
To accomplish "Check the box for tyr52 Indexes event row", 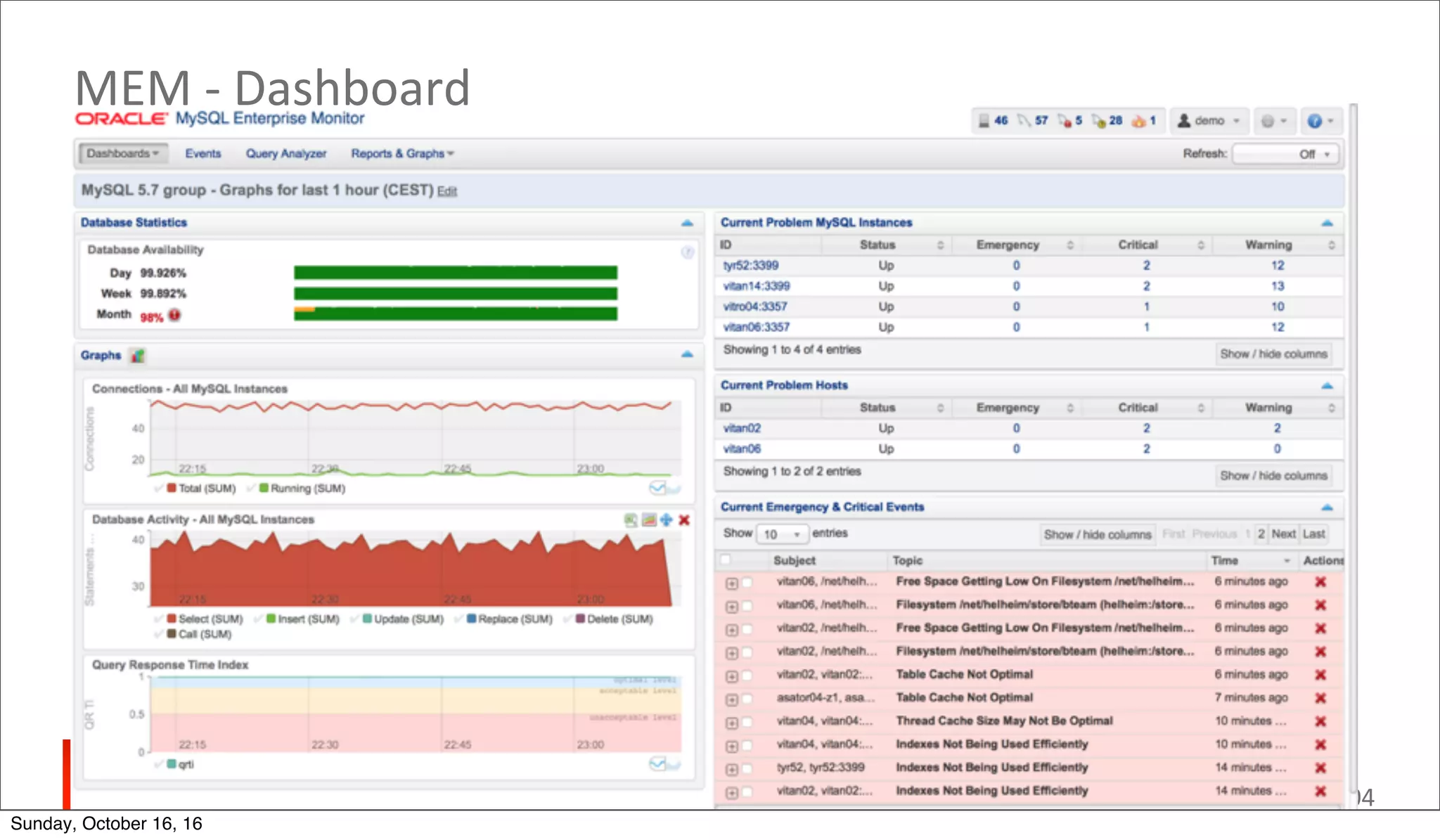I will pos(747,768).
